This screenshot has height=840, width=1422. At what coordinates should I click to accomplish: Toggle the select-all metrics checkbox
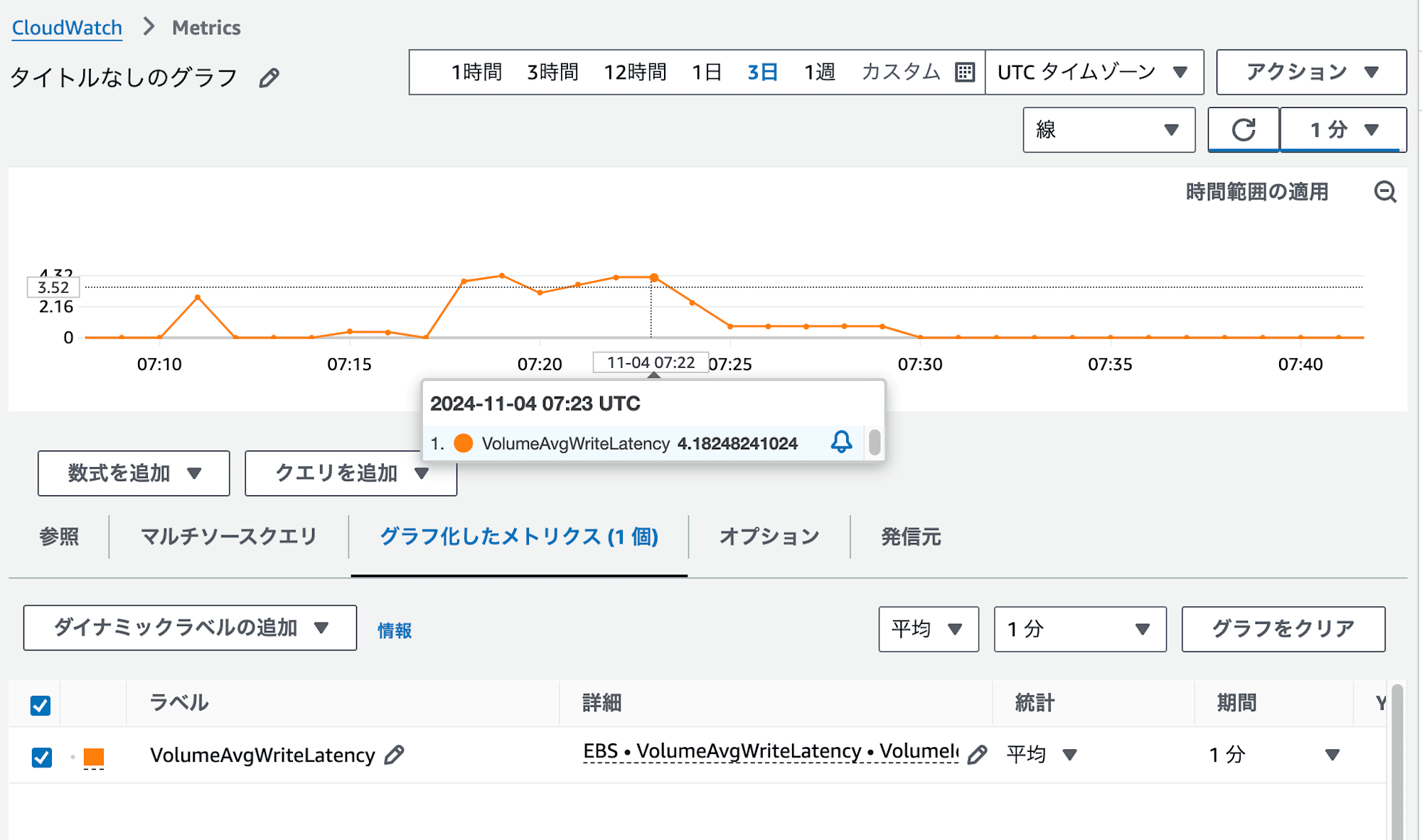(x=41, y=705)
